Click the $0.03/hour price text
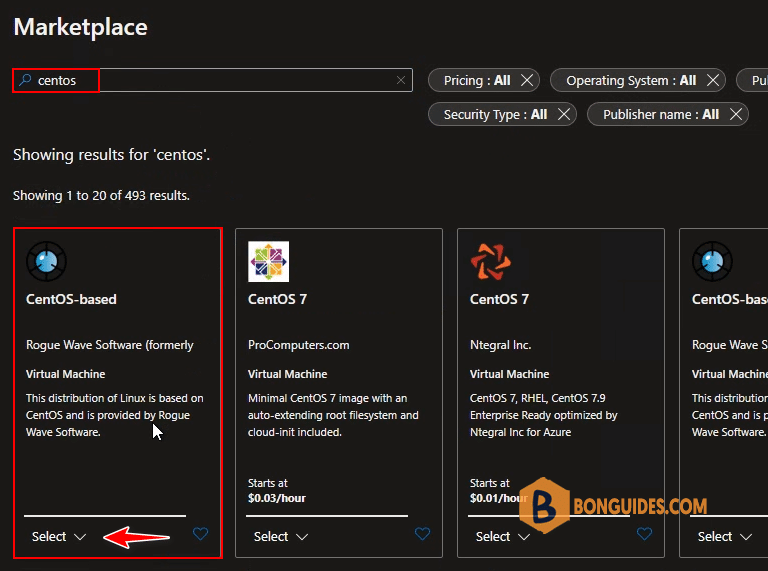Viewport: 768px width, 571px height. pyautogui.click(x=277, y=498)
